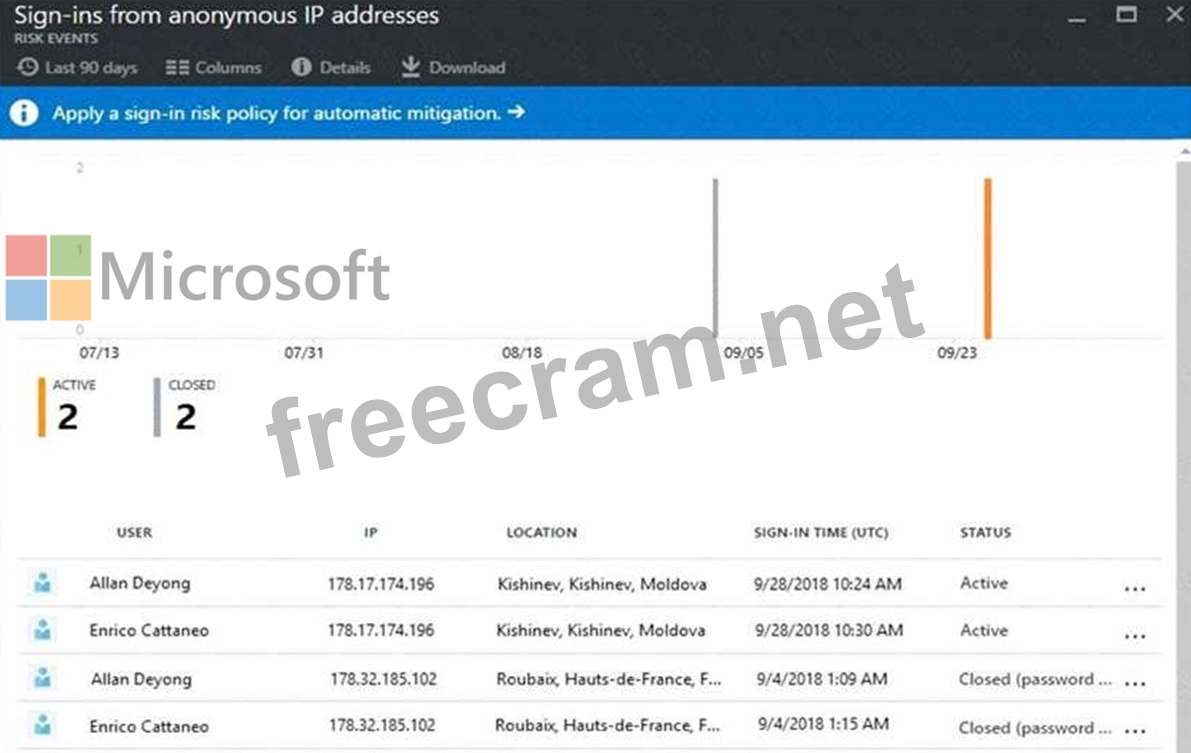Click Kishinev, Moldova location in 10:30 AM row
Screen dimensions: 1191x753
600,631
